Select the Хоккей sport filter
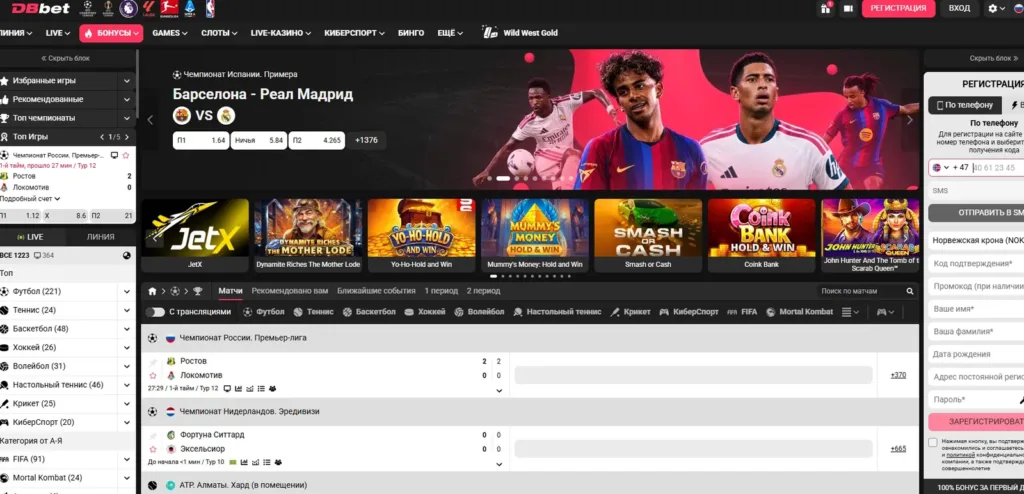1024x494 pixels. click(x=425, y=312)
